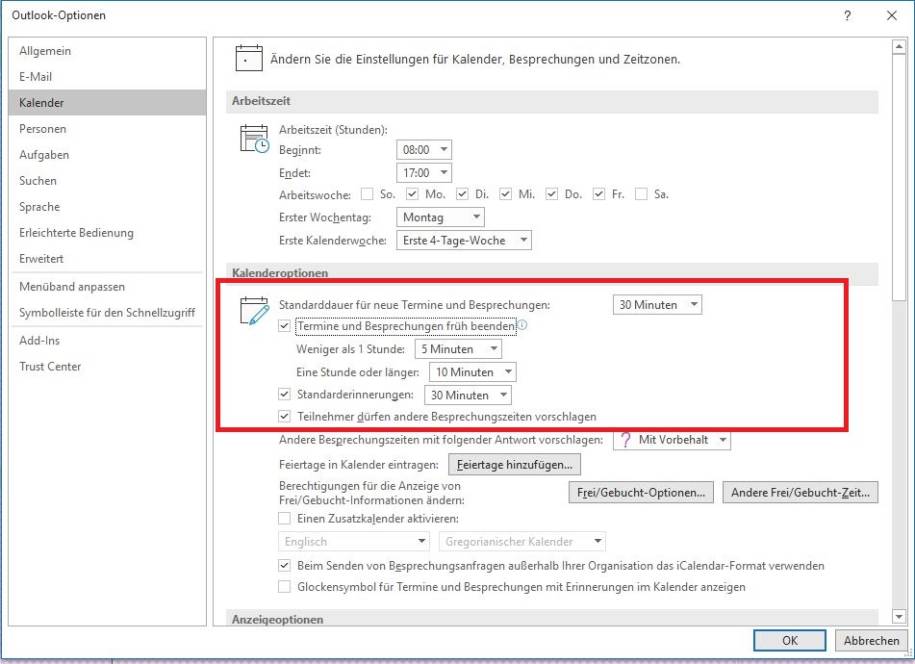Open the Endet time dropdown
Viewport: 915px width, 664px height.
424,173
